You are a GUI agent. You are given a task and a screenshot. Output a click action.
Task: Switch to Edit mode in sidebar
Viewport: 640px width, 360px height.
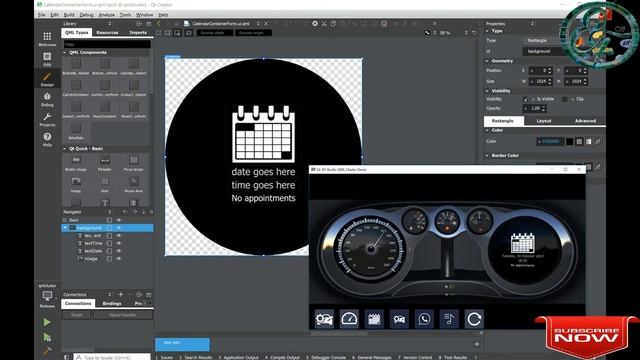47,59
